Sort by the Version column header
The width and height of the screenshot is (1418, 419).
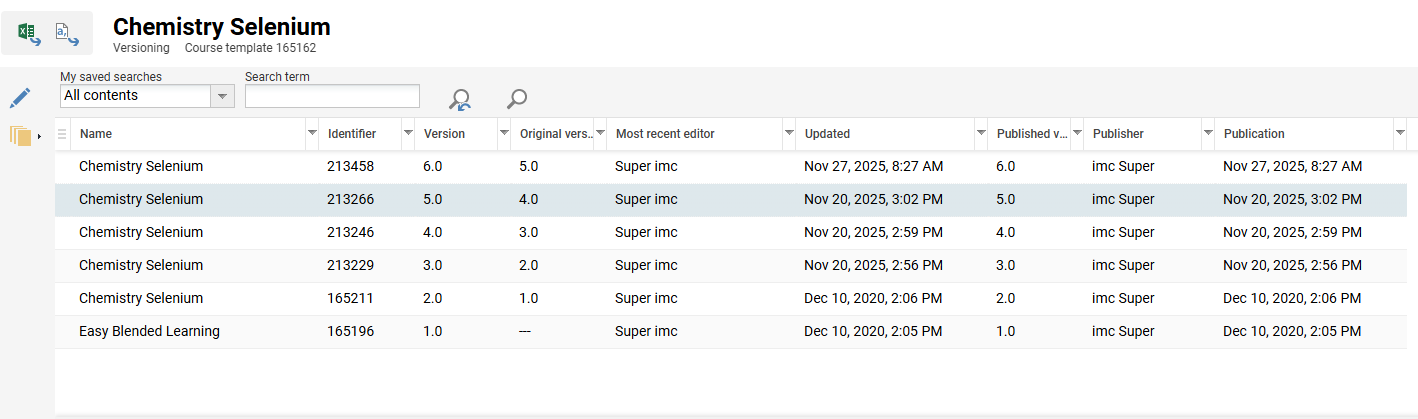tap(444, 134)
